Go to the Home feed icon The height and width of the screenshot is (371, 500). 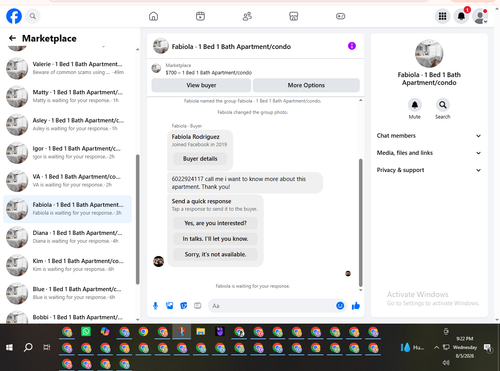[153, 16]
